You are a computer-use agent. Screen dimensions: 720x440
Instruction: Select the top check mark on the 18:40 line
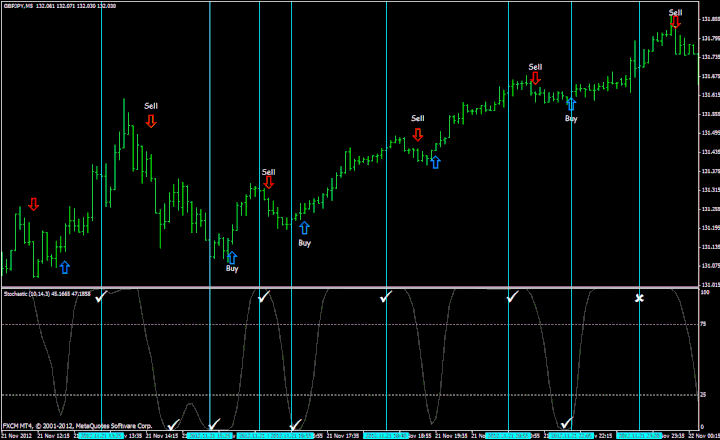(x=386, y=297)
